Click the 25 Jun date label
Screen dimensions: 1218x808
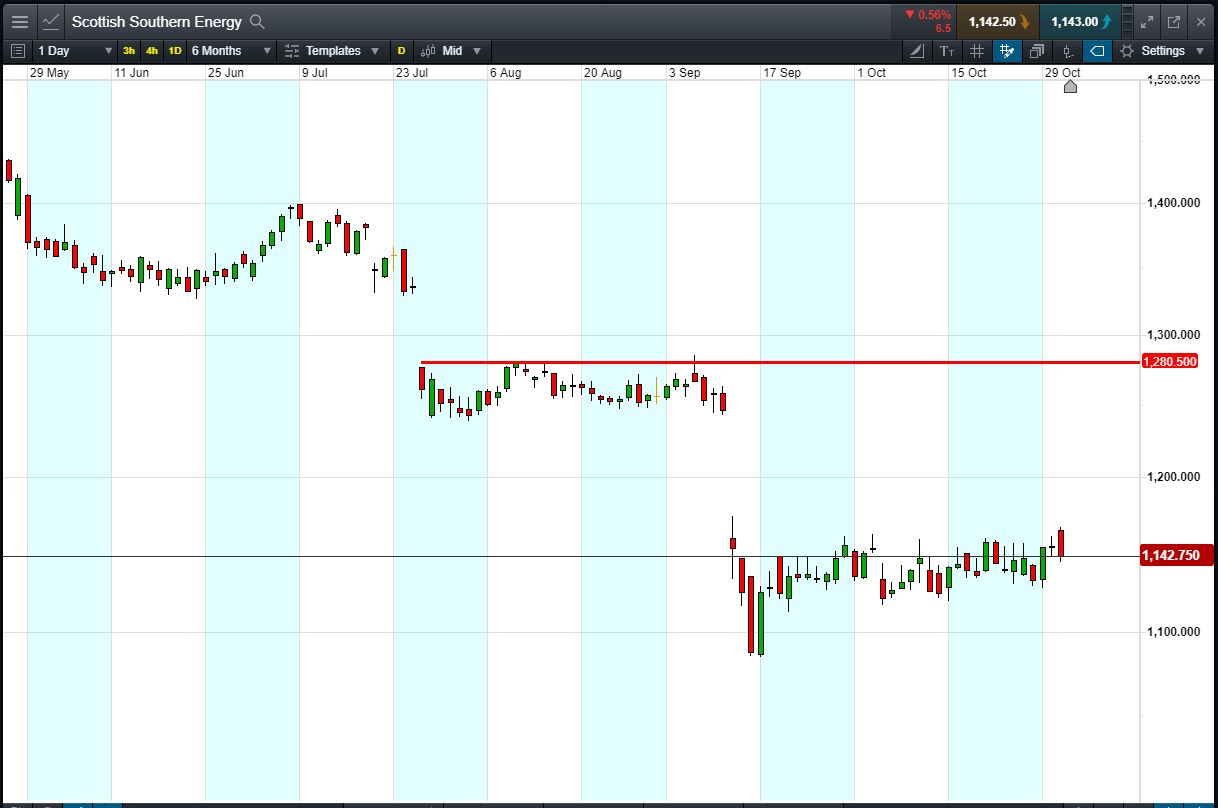click(226, 73)
